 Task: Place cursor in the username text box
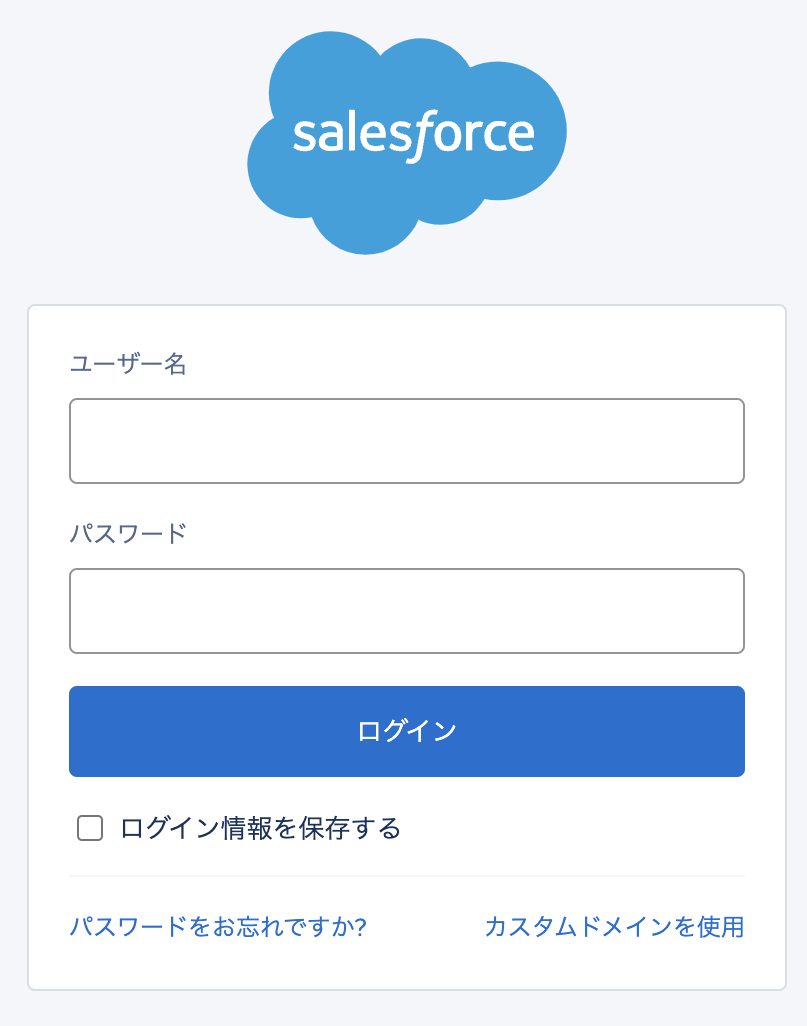406,441
